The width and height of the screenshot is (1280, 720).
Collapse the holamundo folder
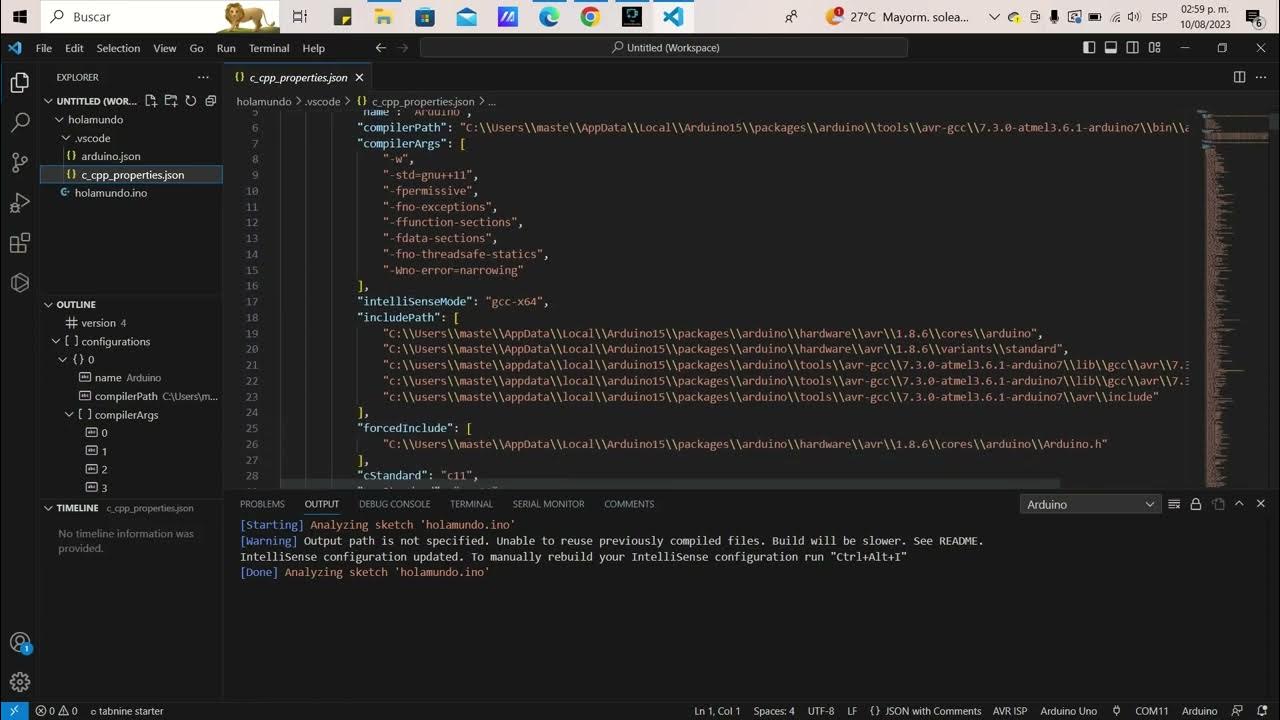click(x=59, y=120)
